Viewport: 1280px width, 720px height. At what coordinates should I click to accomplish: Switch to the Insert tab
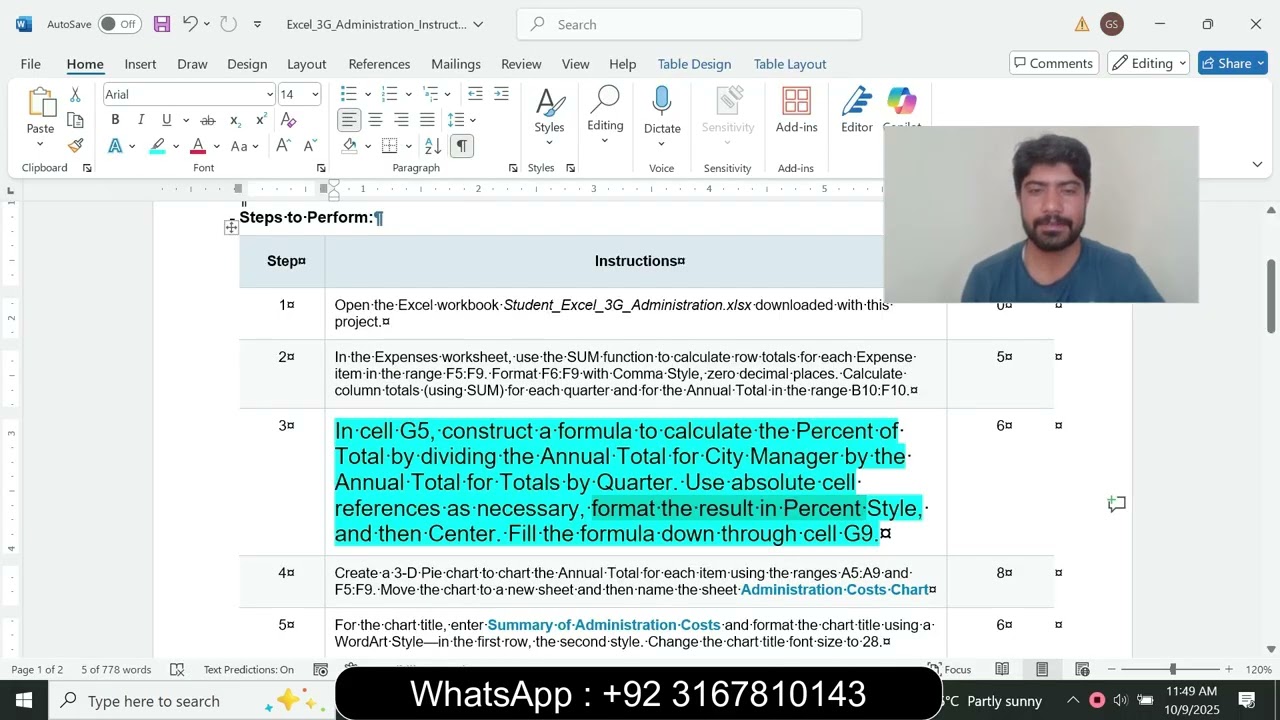coord(140,64)
